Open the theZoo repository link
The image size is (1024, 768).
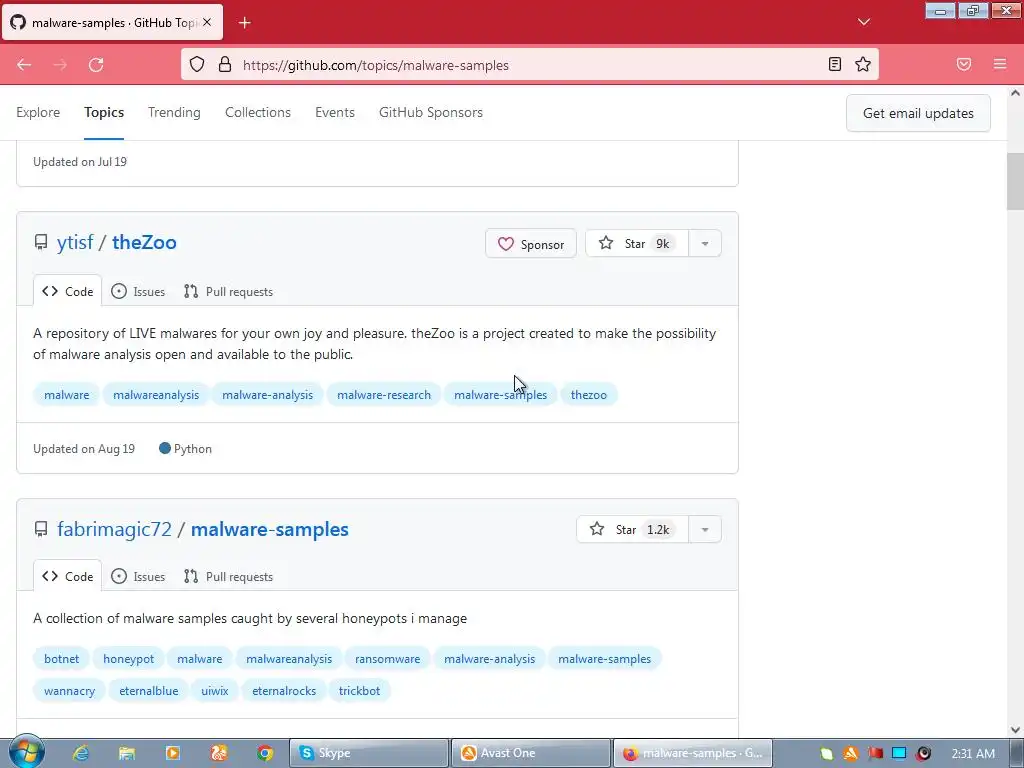(x=144, y=242)
